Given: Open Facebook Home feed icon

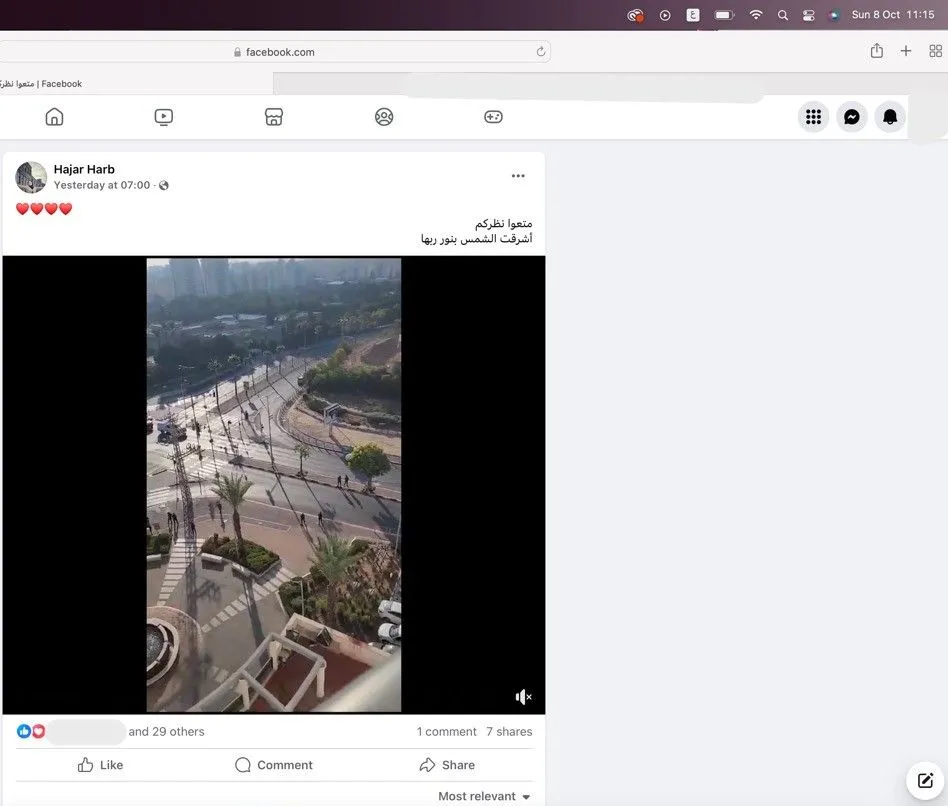Looking at the screenshot, I should click(55, 117).
